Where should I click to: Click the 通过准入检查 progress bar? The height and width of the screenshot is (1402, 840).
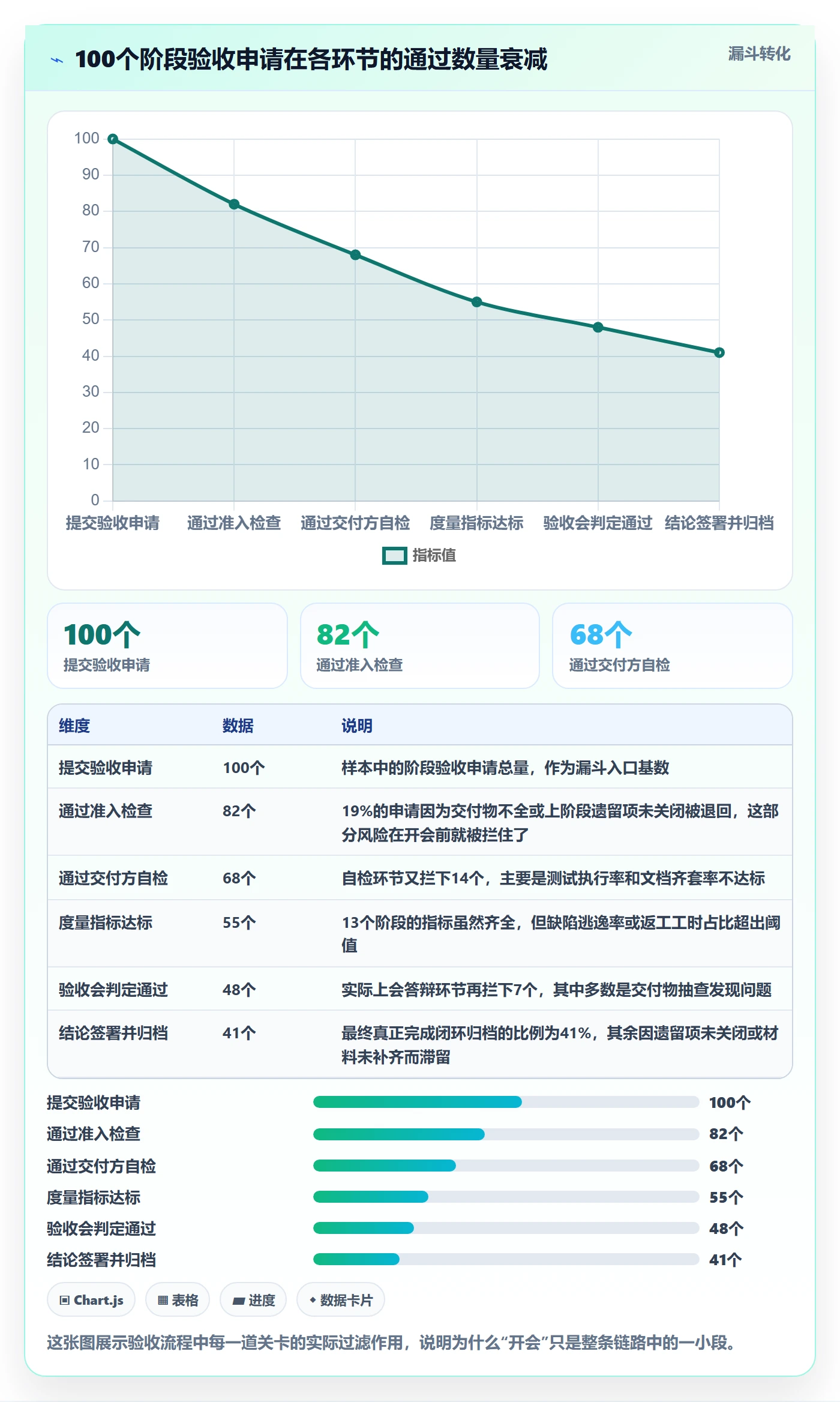click(506, 1134)
